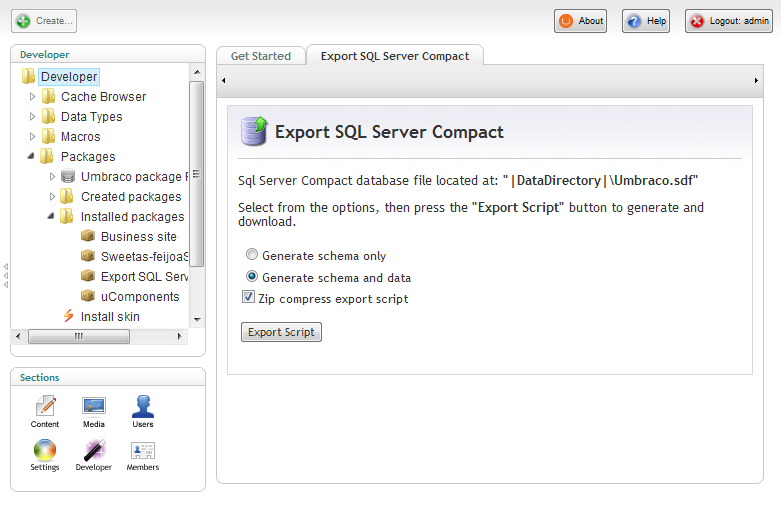Expand the Created packages node
781x507 pixels.
click(x=52, y=196)
